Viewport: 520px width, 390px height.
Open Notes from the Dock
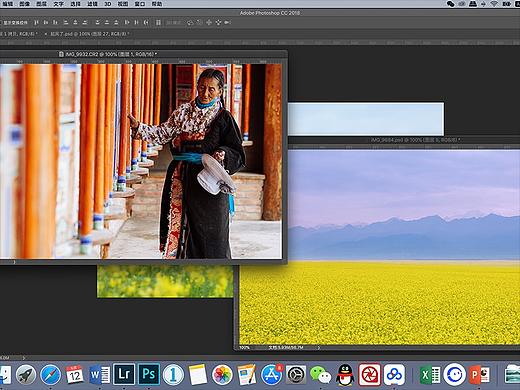tap(198, 374)
